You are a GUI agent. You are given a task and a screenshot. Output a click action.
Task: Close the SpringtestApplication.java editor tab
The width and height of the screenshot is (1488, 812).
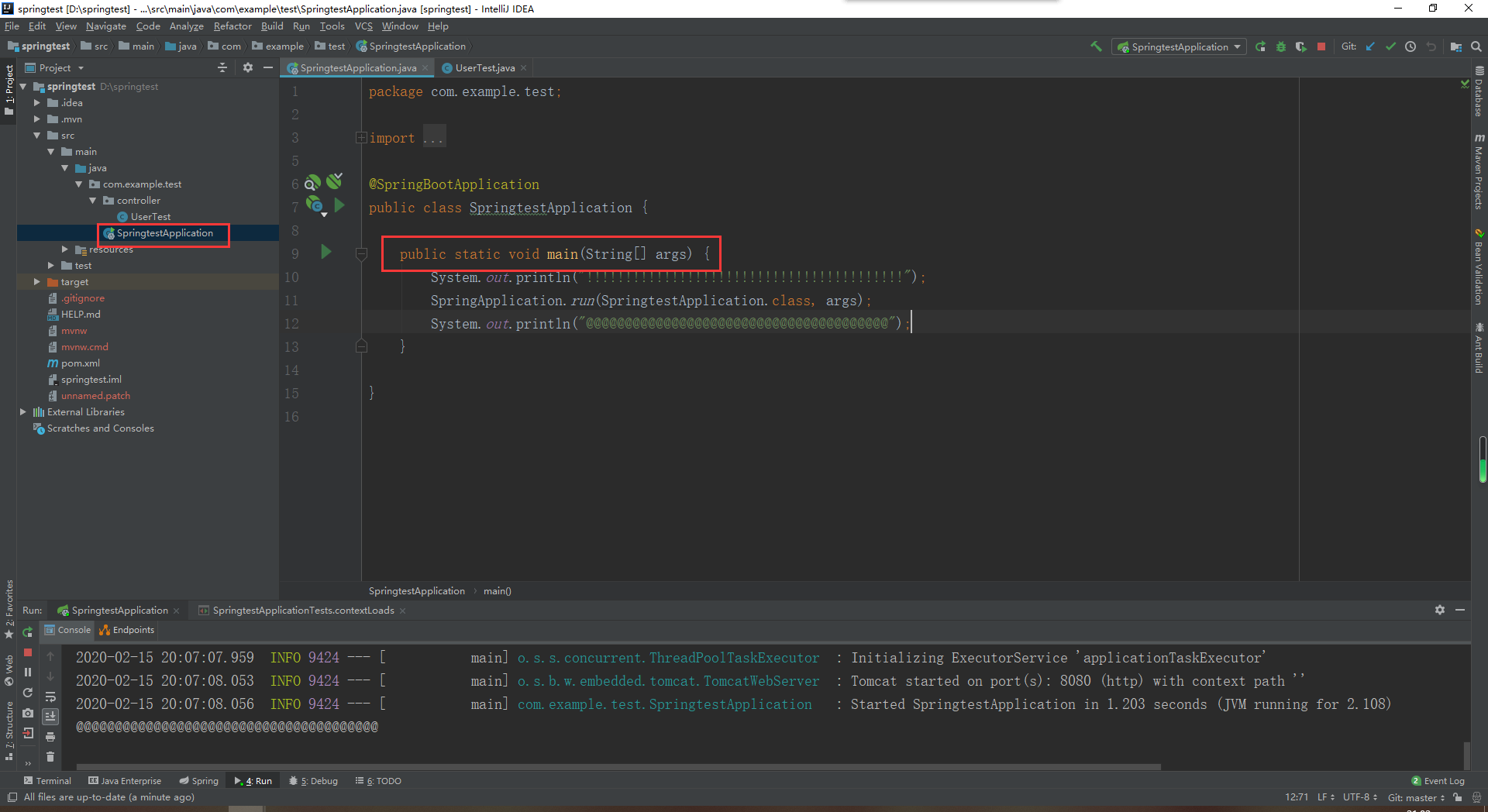click(x=425, y=68)
